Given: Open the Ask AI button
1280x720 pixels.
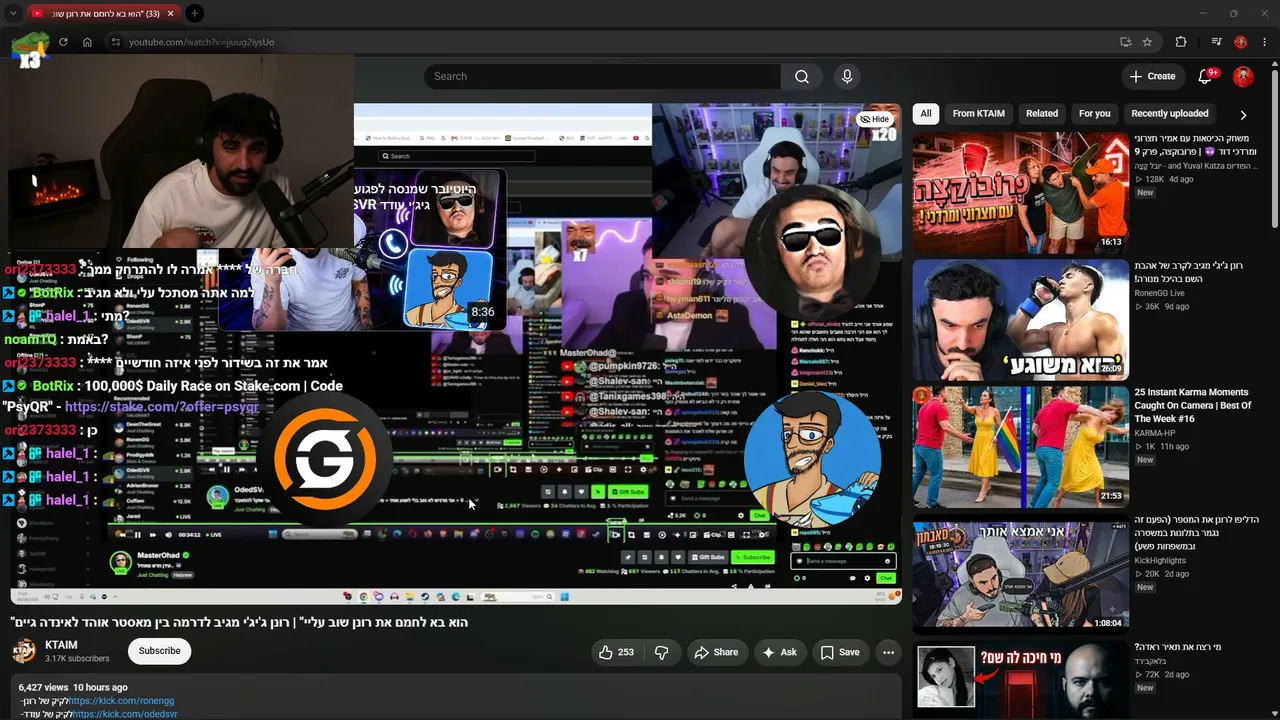Looking at the screenshot, I should click(x=779, y=652).
